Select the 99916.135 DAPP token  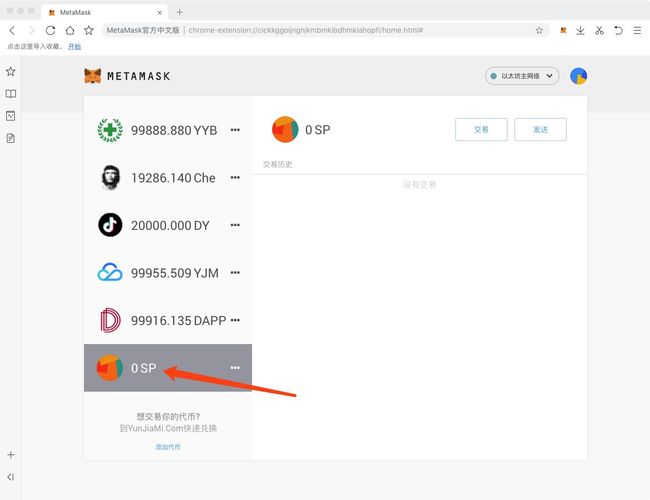point(168,320)
